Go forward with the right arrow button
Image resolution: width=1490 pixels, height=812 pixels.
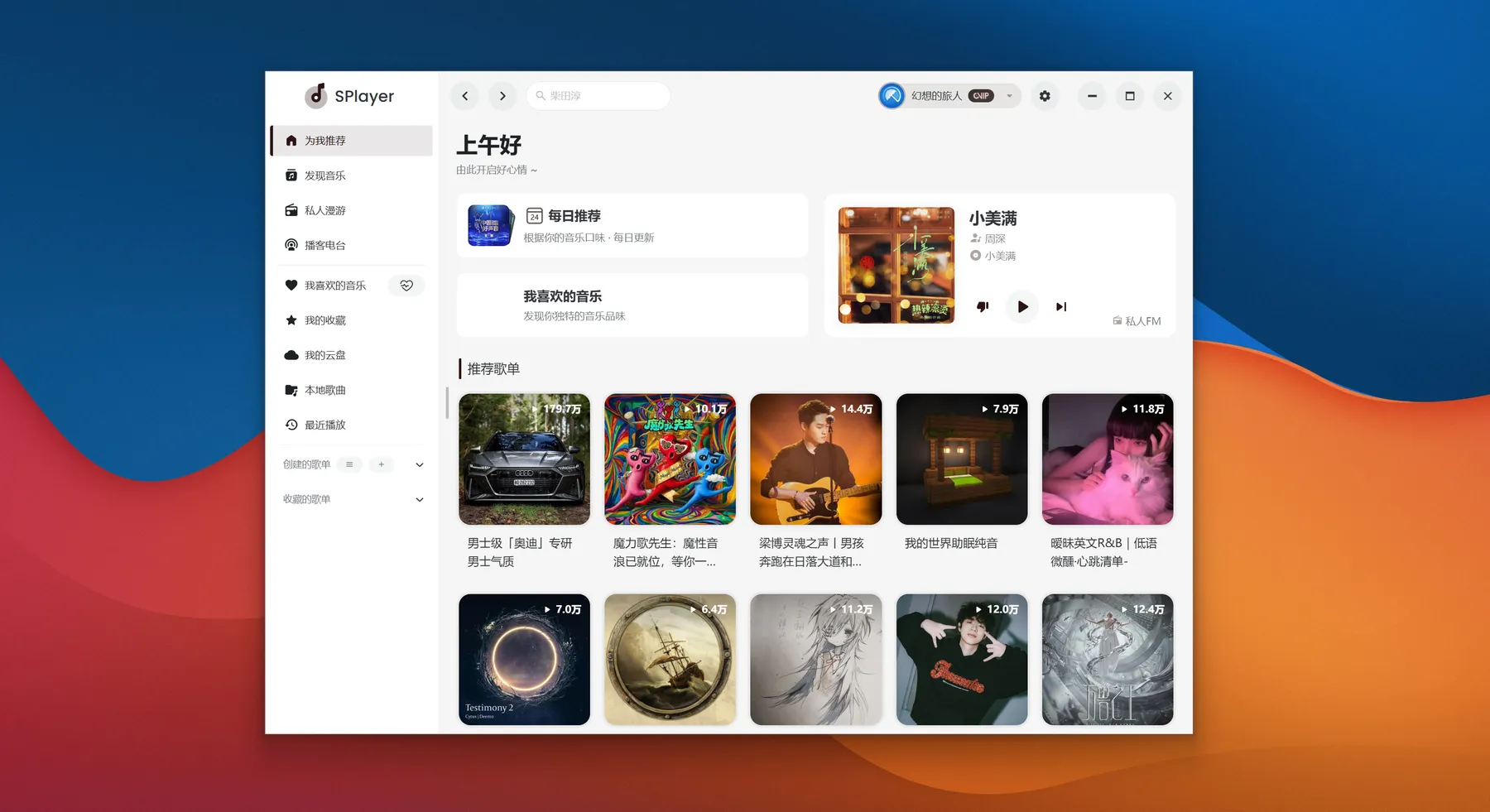[502, 96]
